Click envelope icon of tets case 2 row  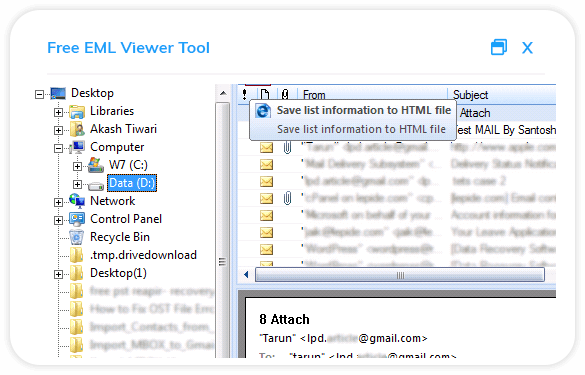coord(266,182)
